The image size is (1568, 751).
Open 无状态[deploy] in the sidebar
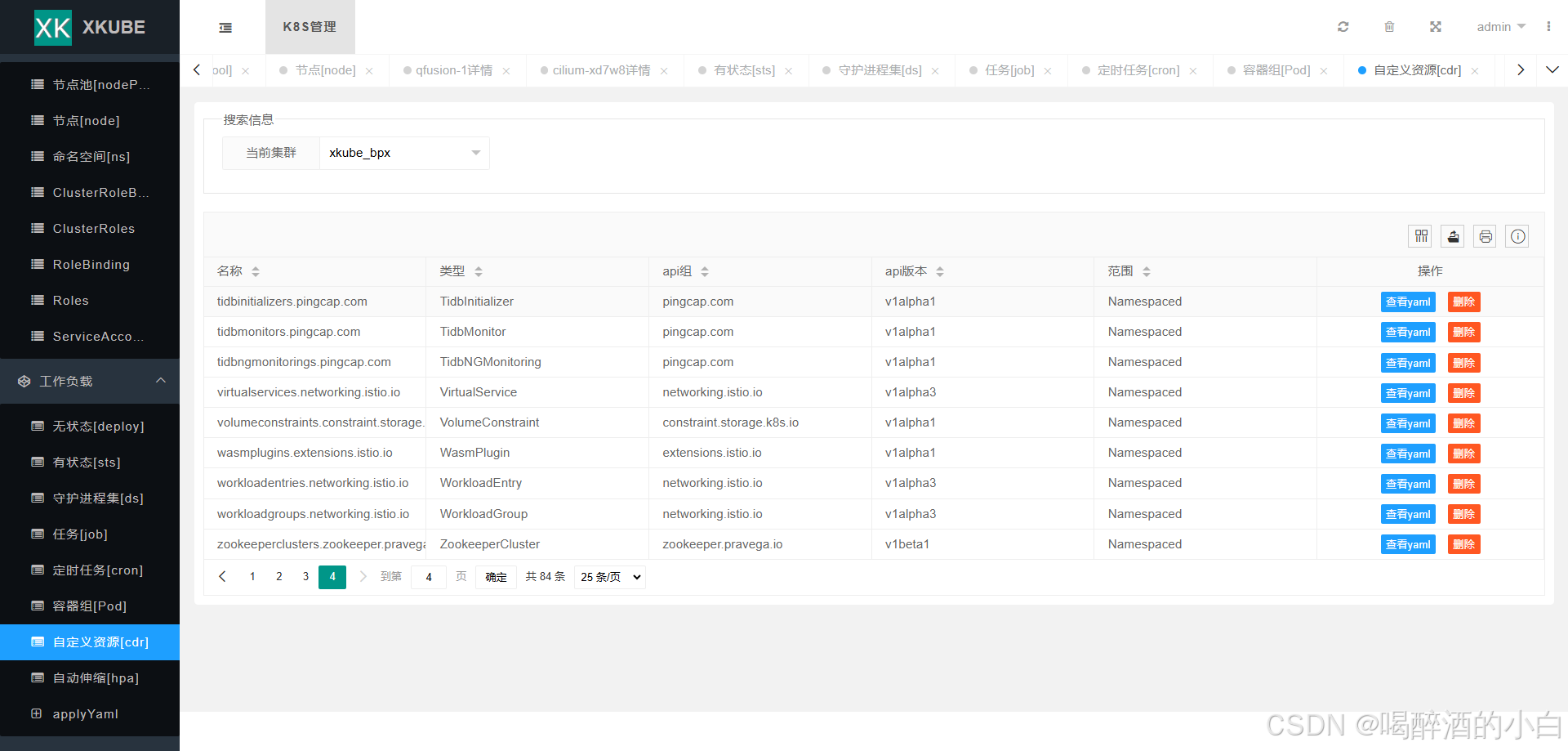coord(98,427)
